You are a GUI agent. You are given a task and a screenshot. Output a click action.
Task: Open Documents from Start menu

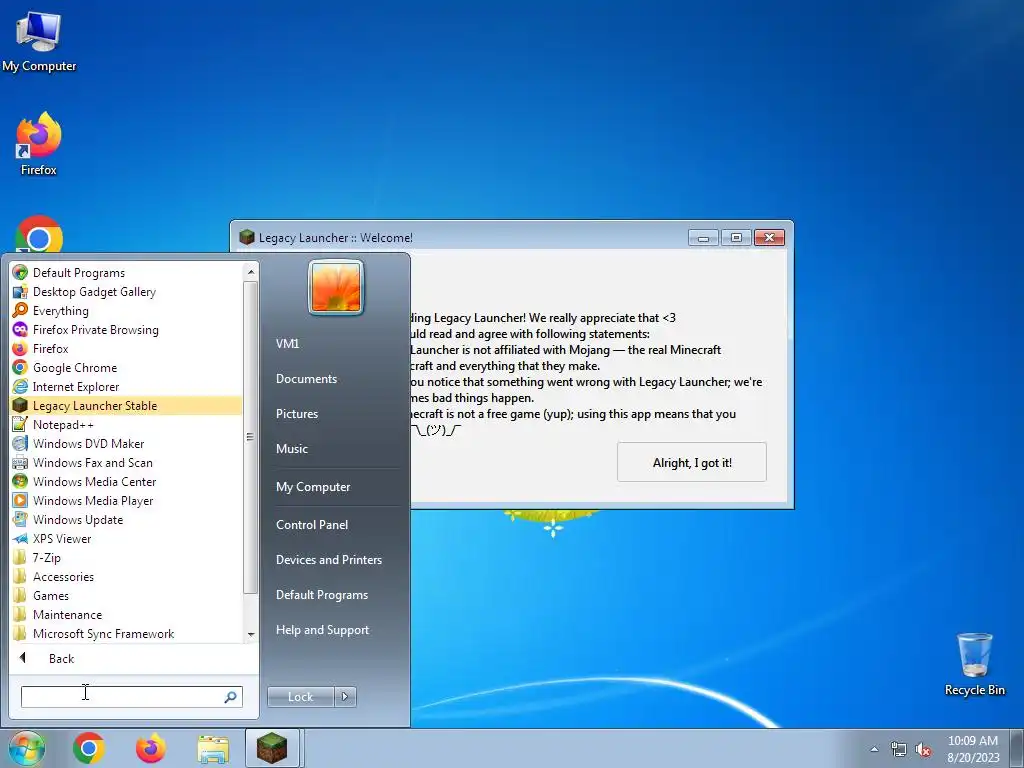pos(306,379)
